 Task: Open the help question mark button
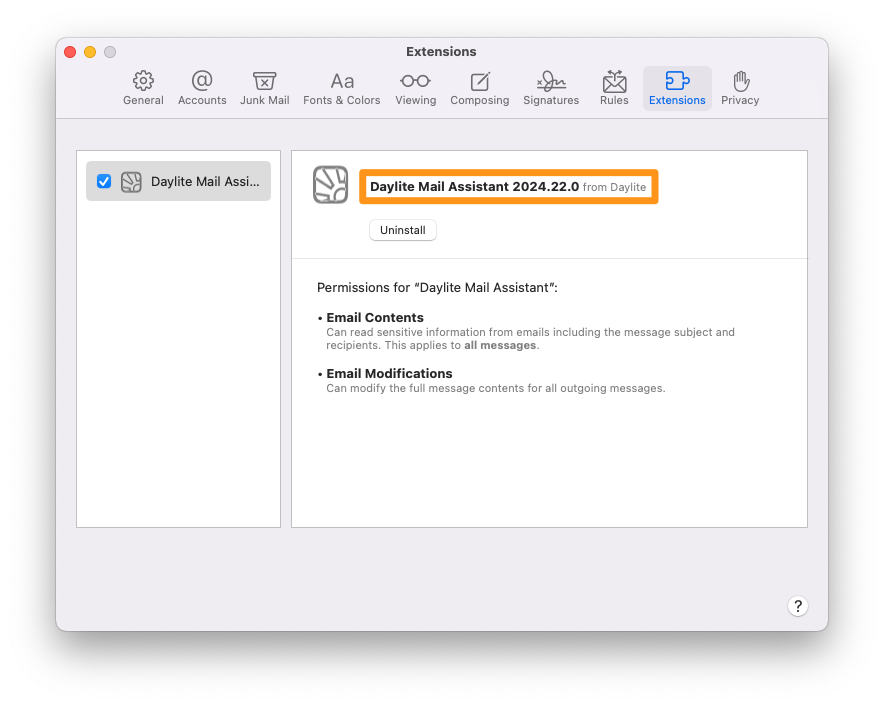(798, 606)
